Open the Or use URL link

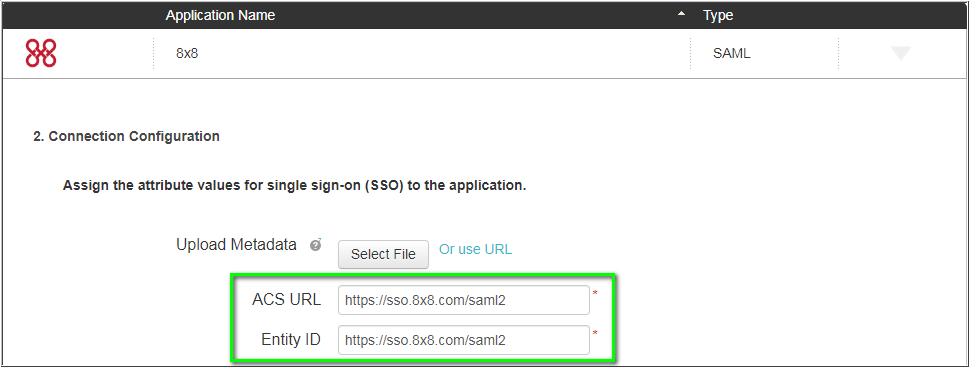tap(475, 250)
